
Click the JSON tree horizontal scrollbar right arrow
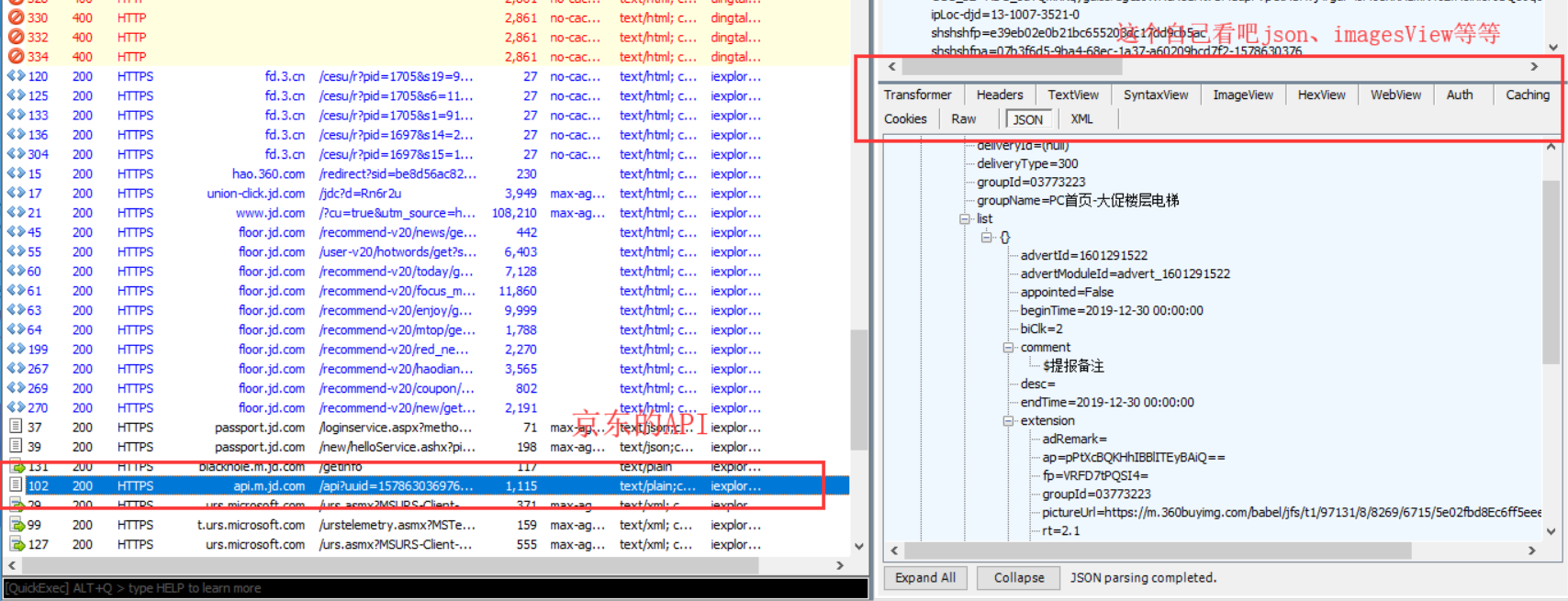1531,551
